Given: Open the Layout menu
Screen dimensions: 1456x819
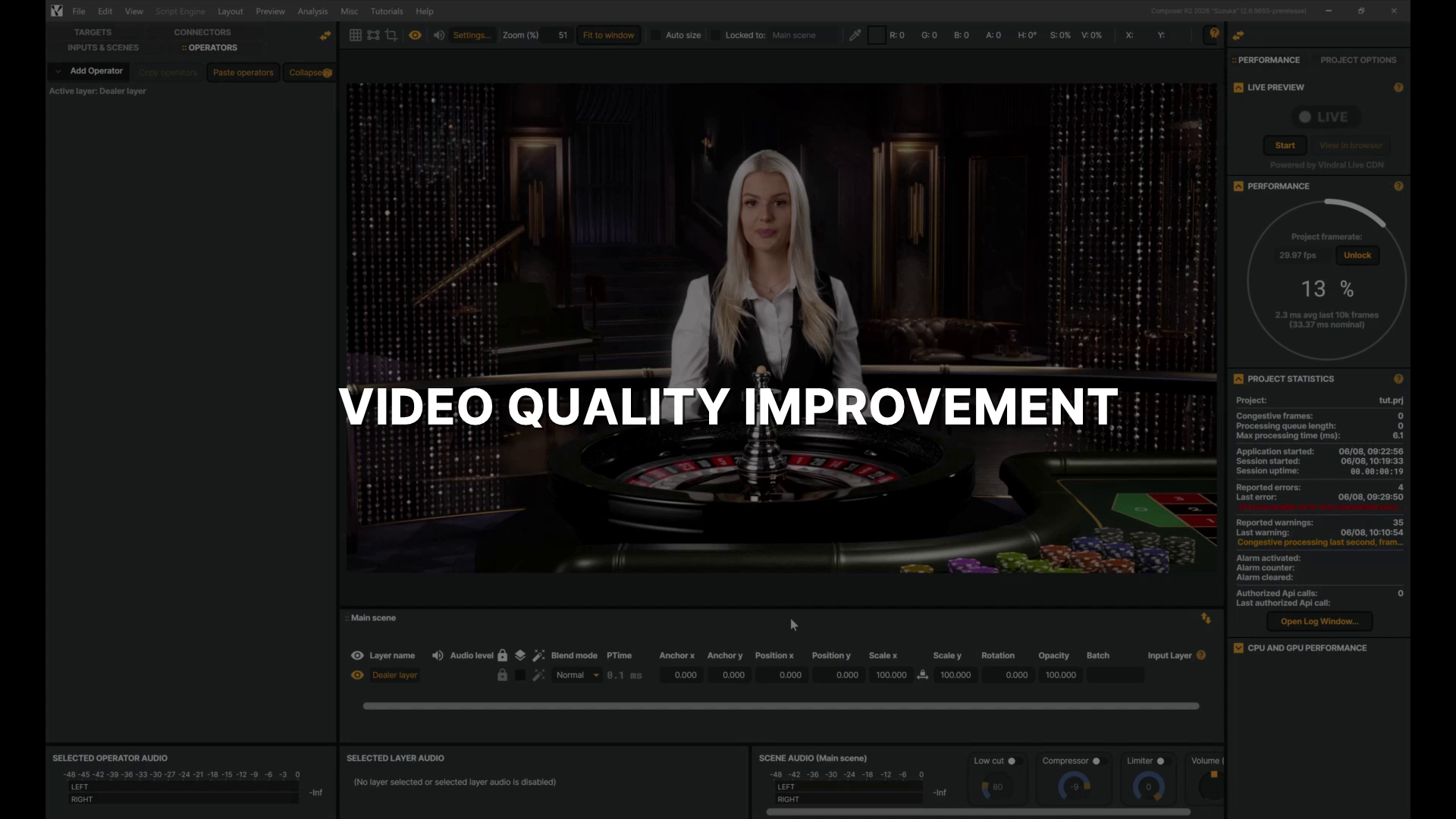Looking at the screenshot, I should pyautogui.click(x=230, y=11).
